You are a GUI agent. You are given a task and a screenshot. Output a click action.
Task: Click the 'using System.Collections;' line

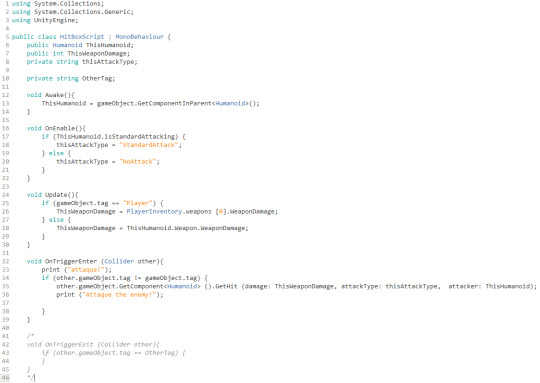pyautogui.click(x=58, y=3)
